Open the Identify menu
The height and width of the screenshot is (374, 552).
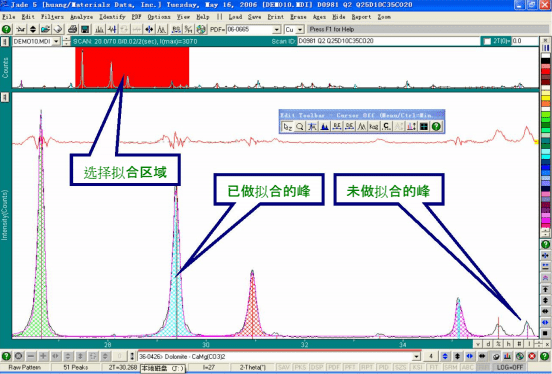coord(112,17)
